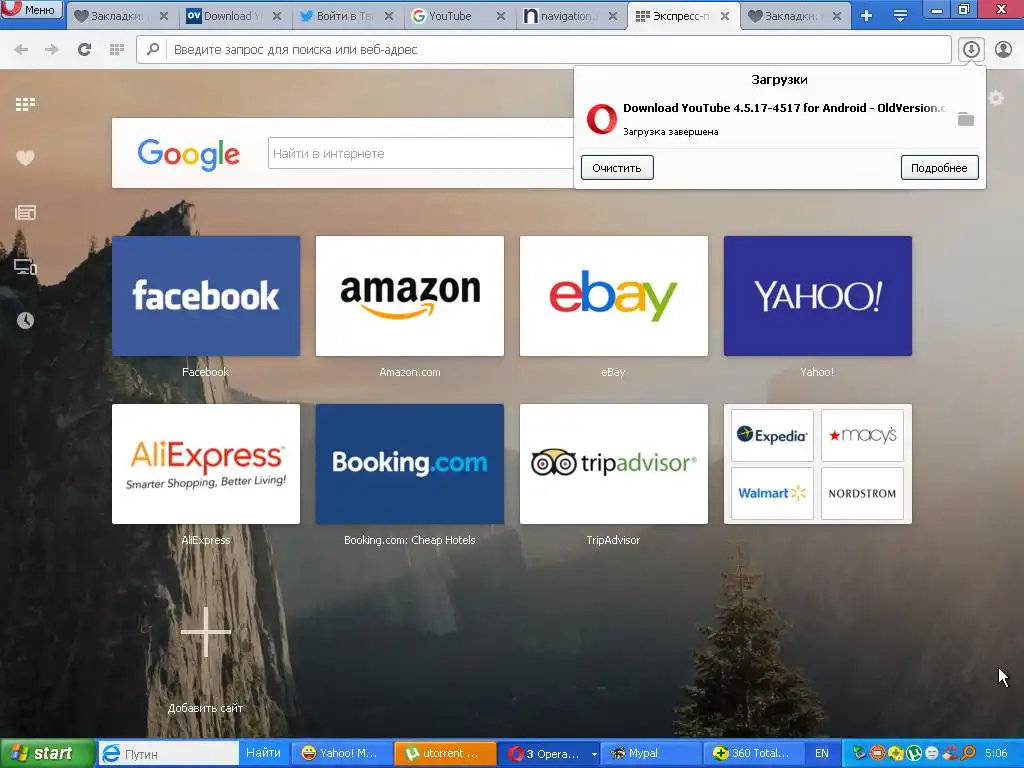Open the Mypal taskbar item
Viewport: 1024px width, 768px height.
649,753
